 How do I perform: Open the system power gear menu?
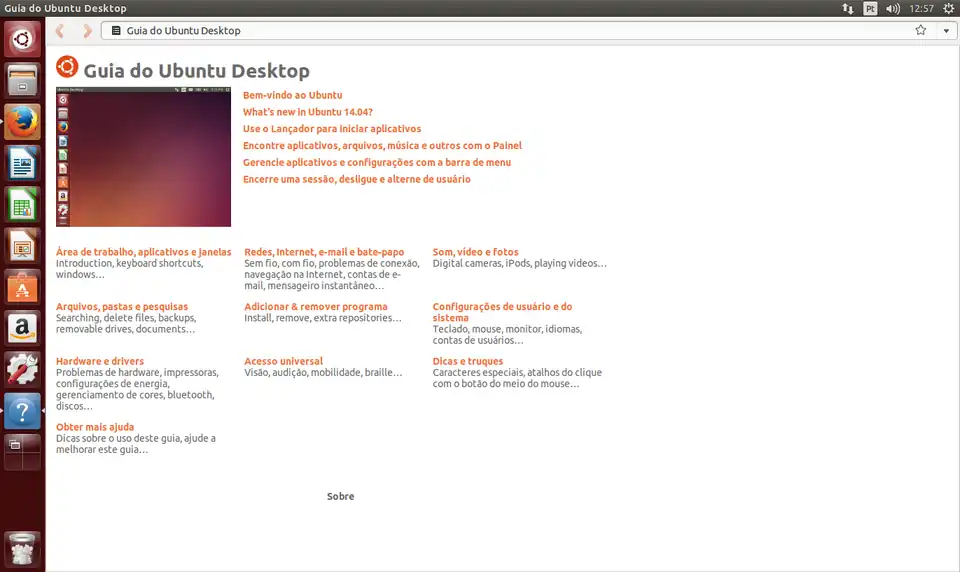(948, 9)
